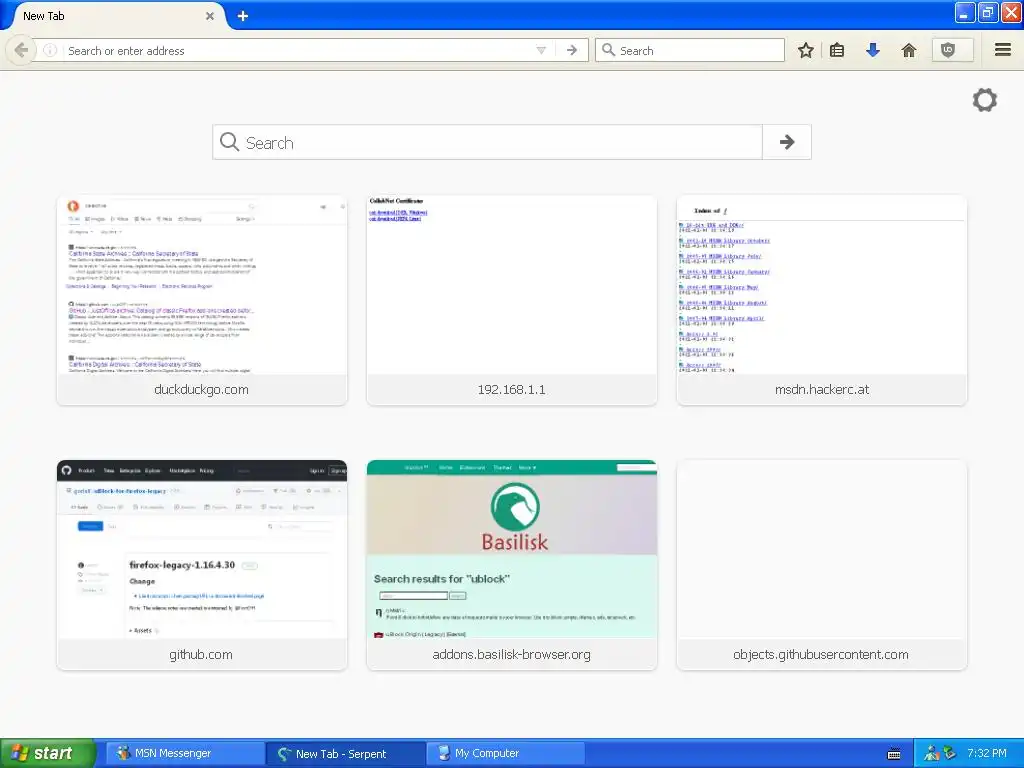Show address bar history dropdown
1024x768 pixels.
541,50
